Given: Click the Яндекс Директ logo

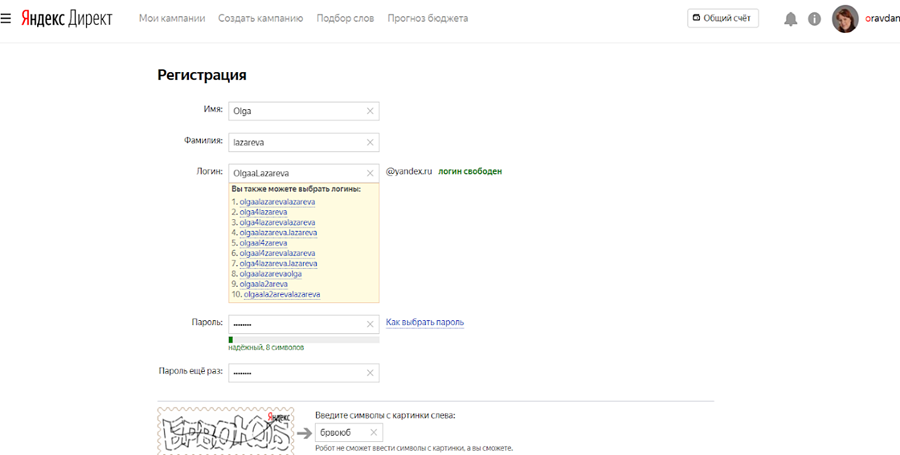Looking at the screenshot, I should 65,18.
